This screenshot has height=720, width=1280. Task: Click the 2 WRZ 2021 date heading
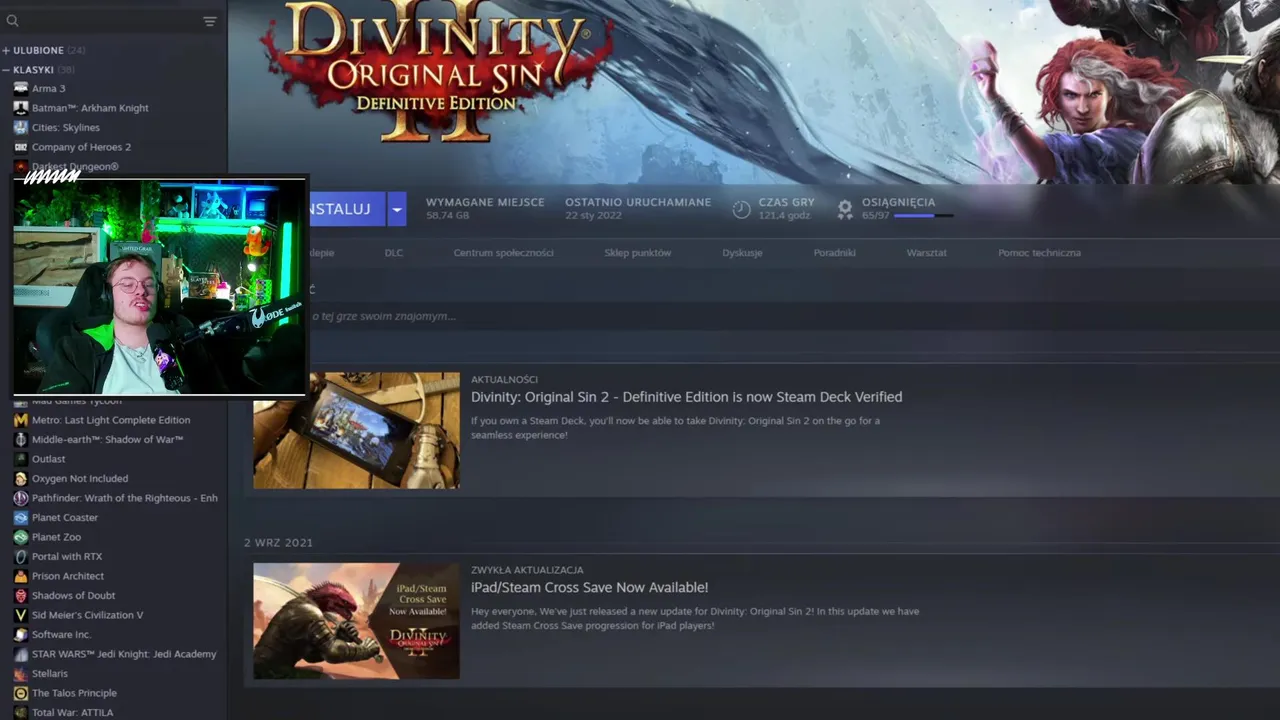click(278, 542)
